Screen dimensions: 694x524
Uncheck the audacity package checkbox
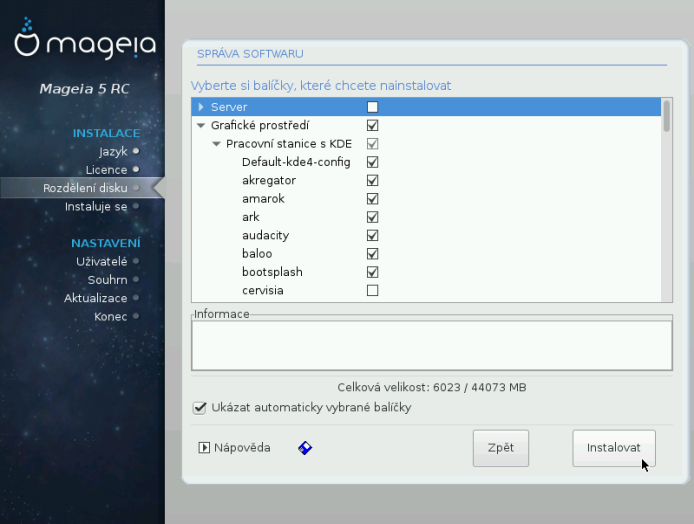click(x=372, y=235)
